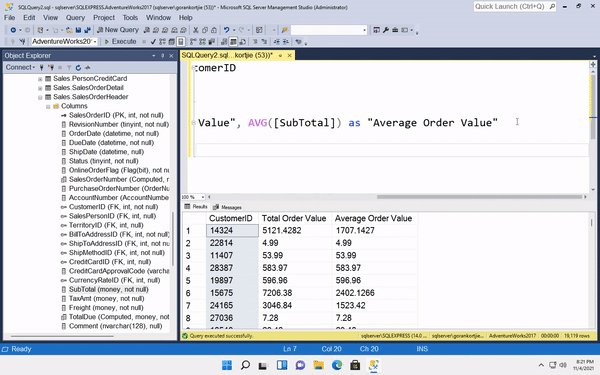Click Refresh icon in Object Explorer toolbar
Screen dimensions: 600x375
click(x=78, y=68)
